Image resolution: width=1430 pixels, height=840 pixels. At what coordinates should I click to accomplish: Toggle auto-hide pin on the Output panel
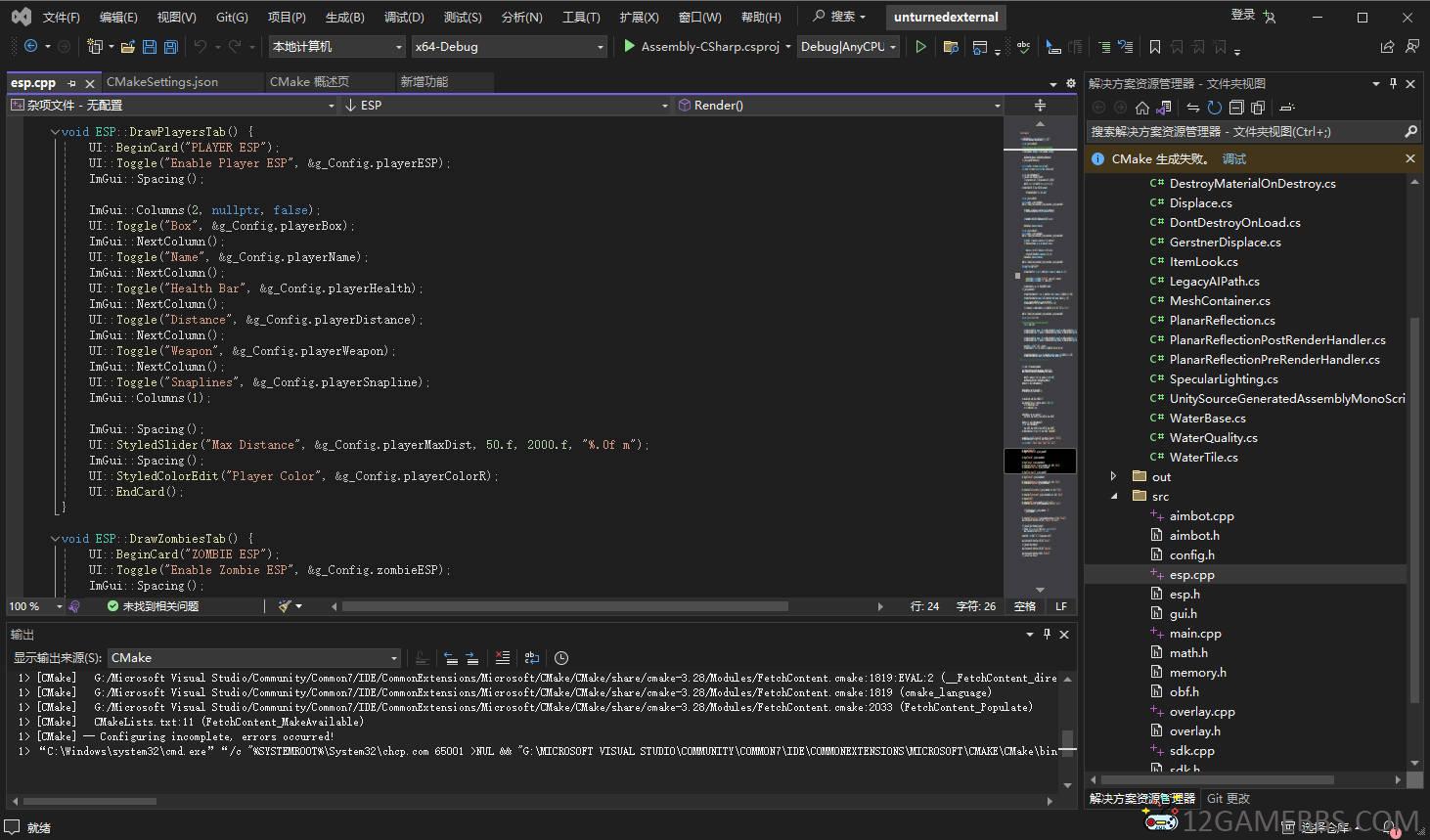[x=1047, y=635]
